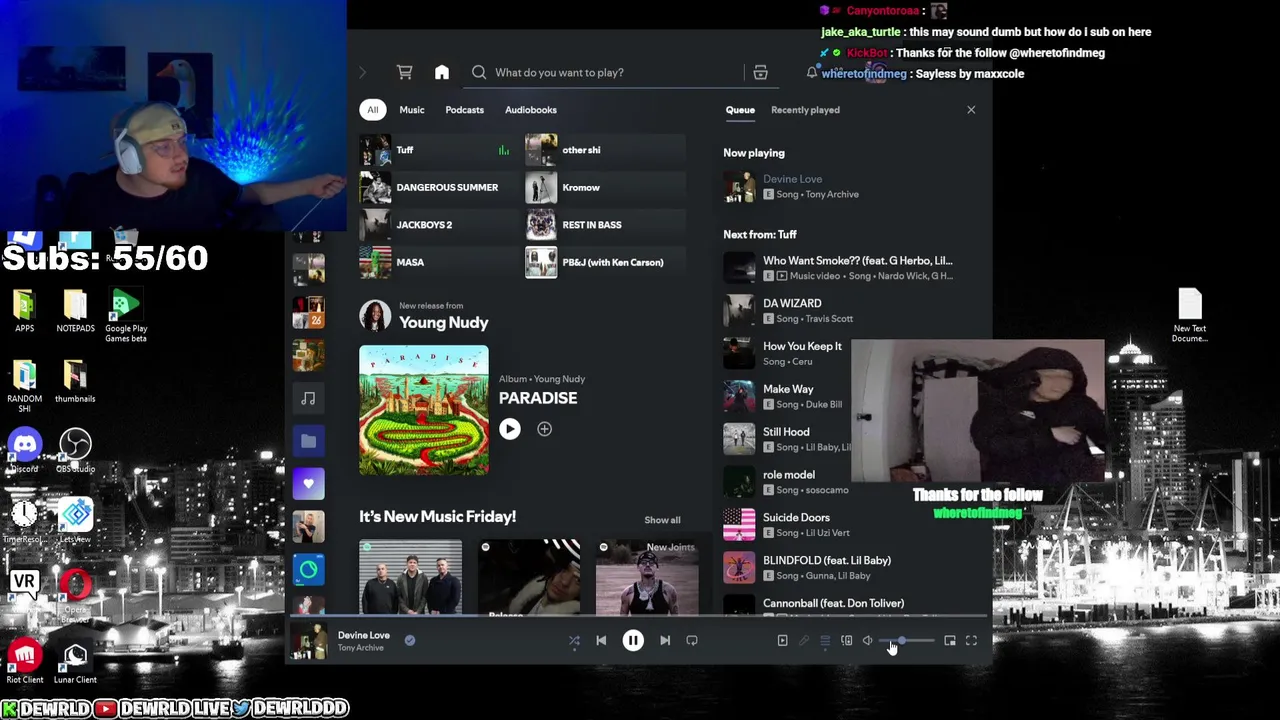Open the Tuff playlist tile
Viewport: 1280px width, 720px height.
click(x=438, y=150)
